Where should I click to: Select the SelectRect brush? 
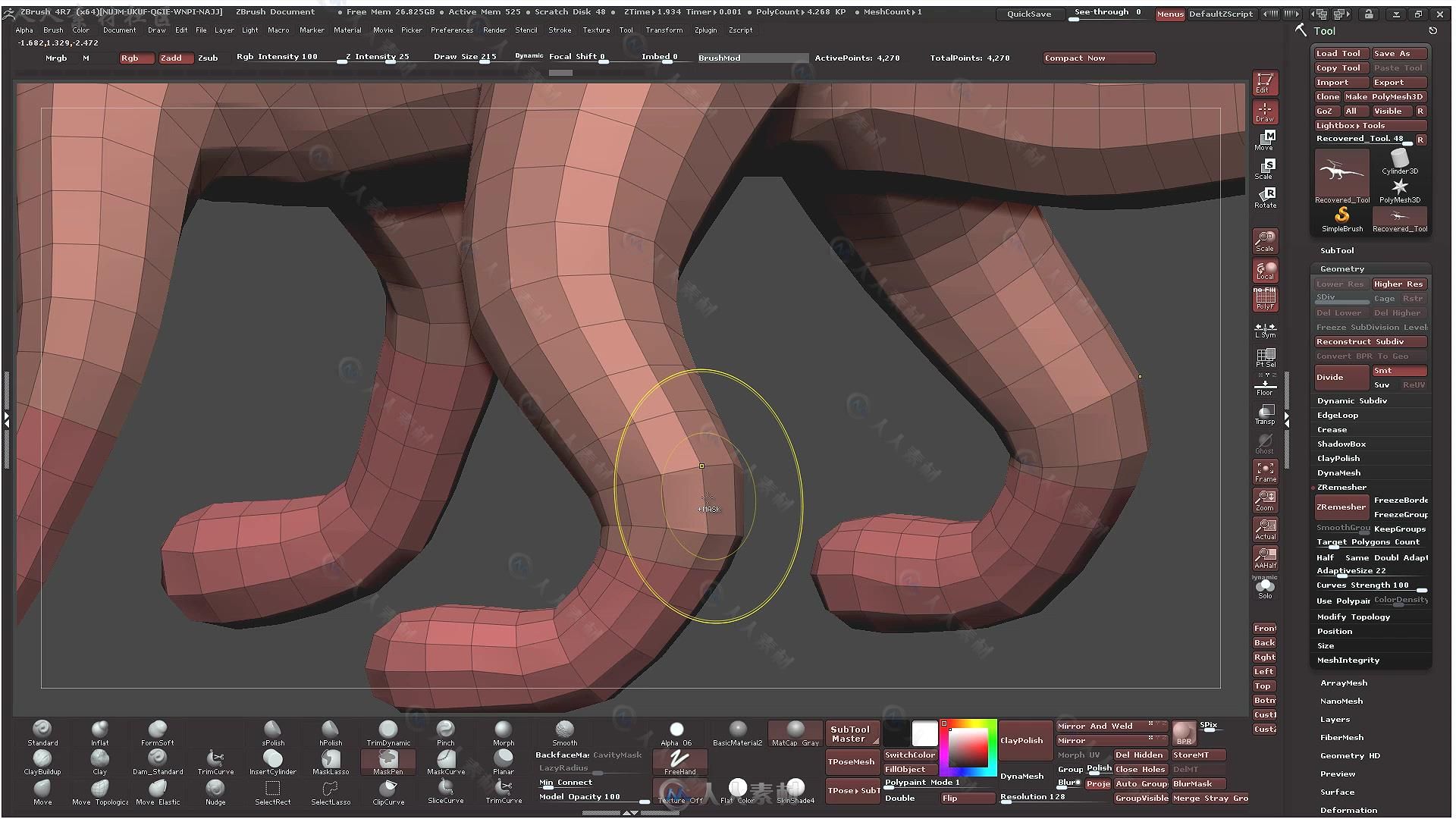point(272,792)
